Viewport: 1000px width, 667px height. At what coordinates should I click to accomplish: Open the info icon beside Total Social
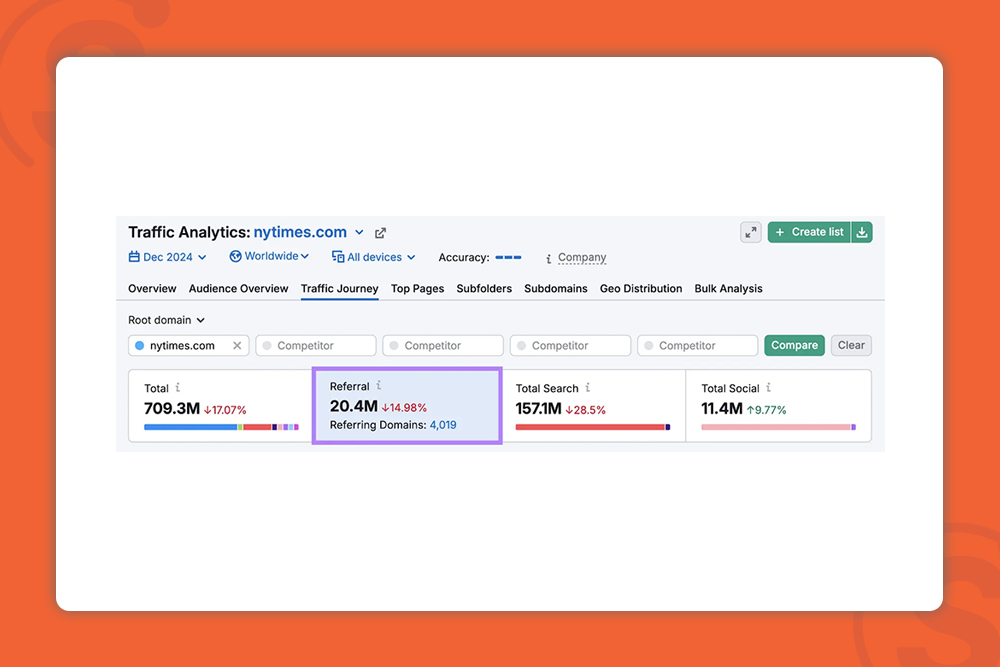point(768,387)
